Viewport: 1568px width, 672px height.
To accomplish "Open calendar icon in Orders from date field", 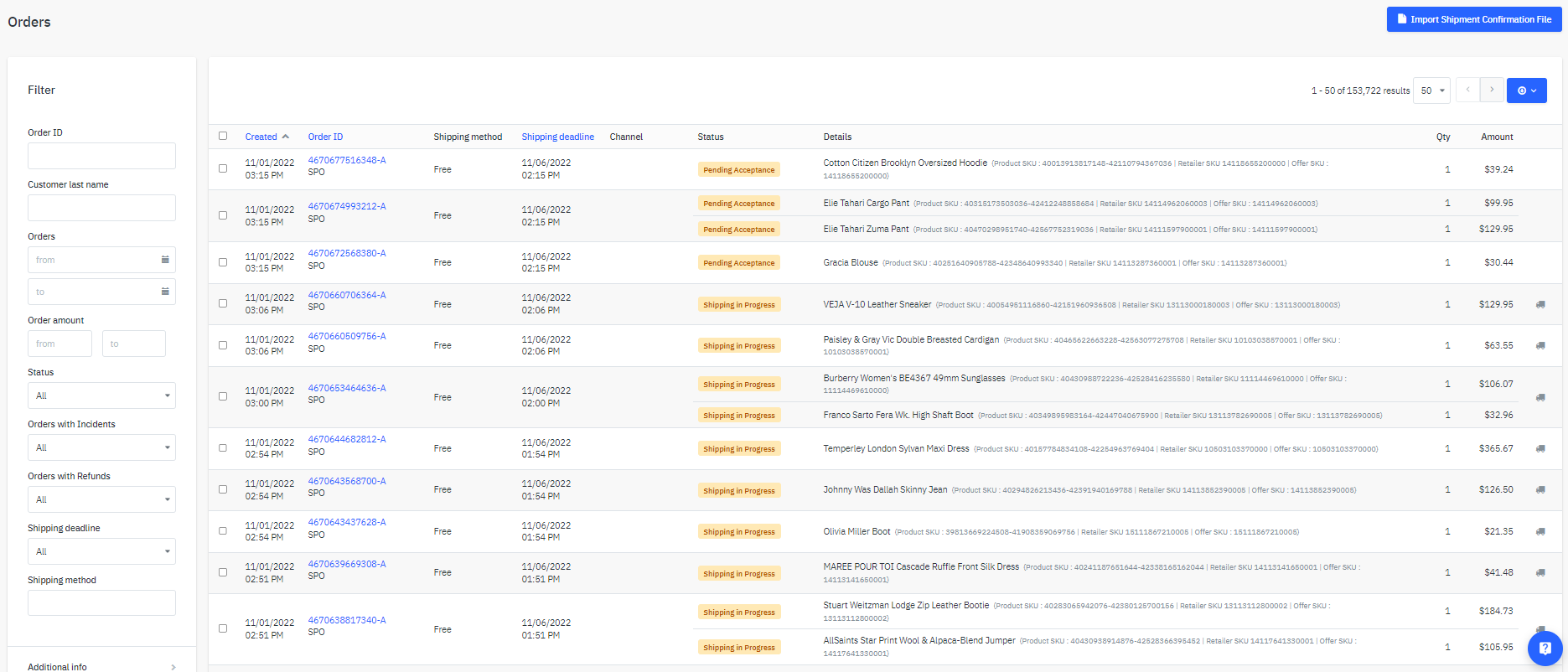I will pos(165,260).
